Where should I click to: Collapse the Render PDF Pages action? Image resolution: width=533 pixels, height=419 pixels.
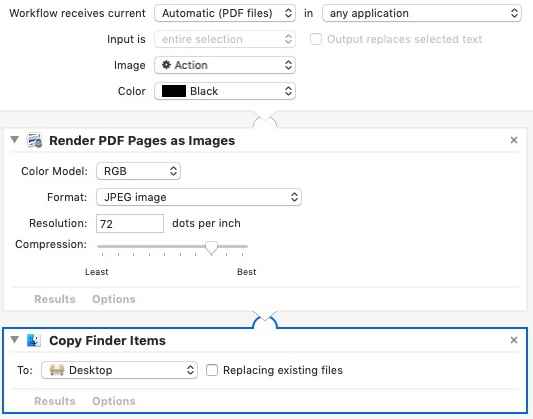point(14,139)
